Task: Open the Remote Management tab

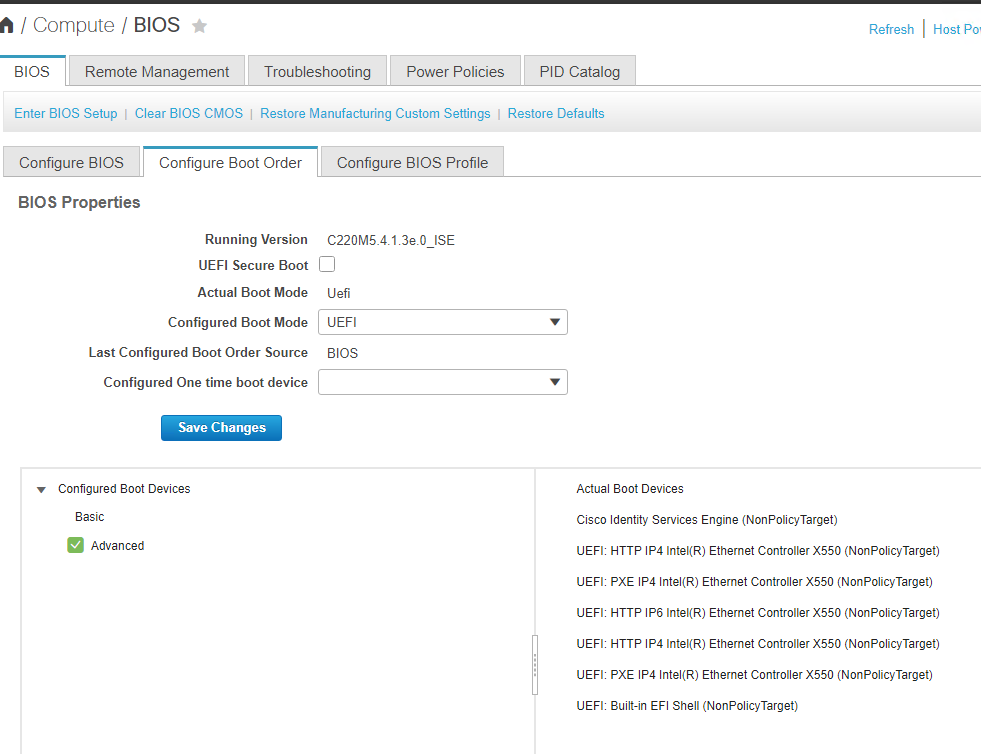Action: (x=157, y=71)
